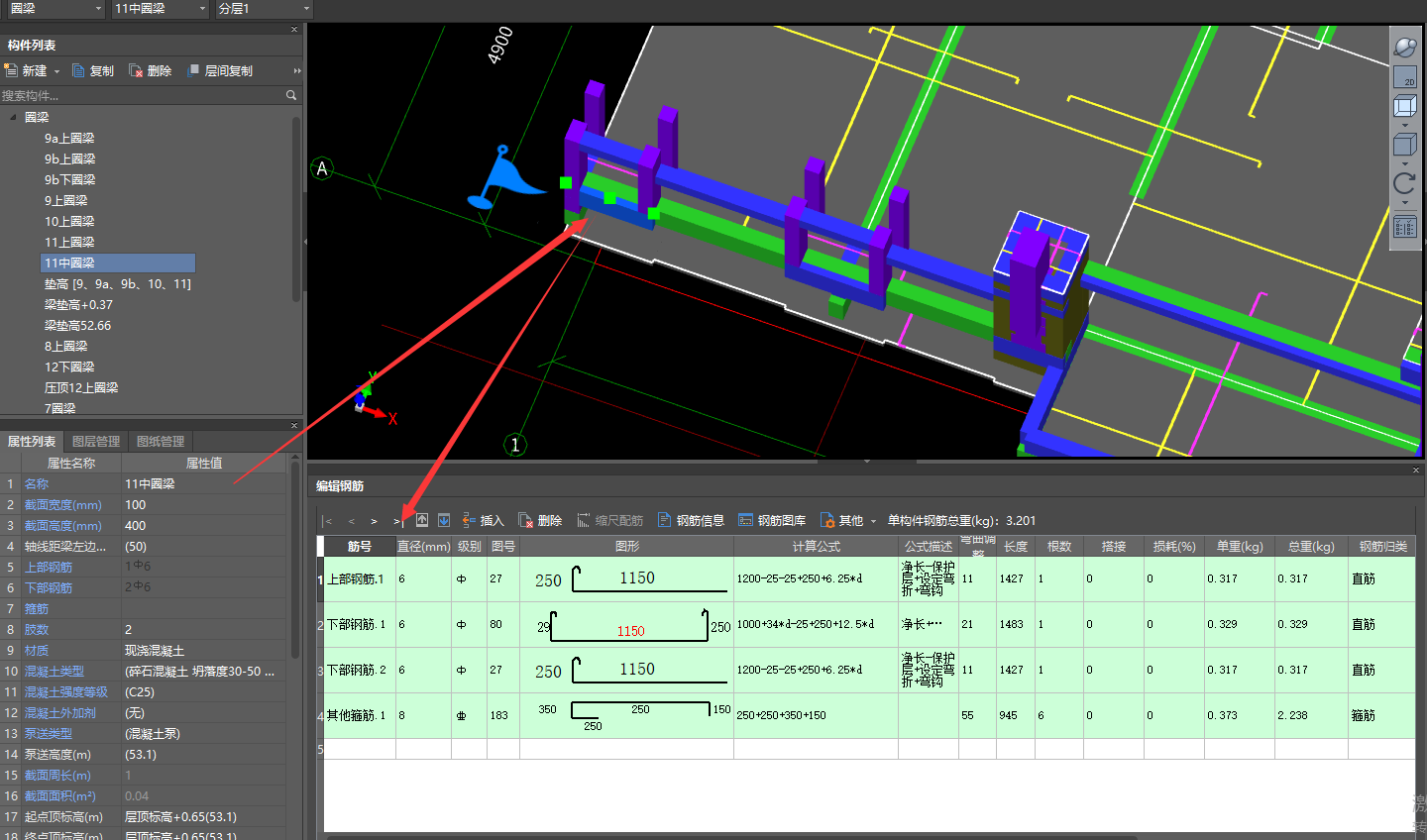Select 9b下圈梁 in the component list

click(x=69, y=180)
